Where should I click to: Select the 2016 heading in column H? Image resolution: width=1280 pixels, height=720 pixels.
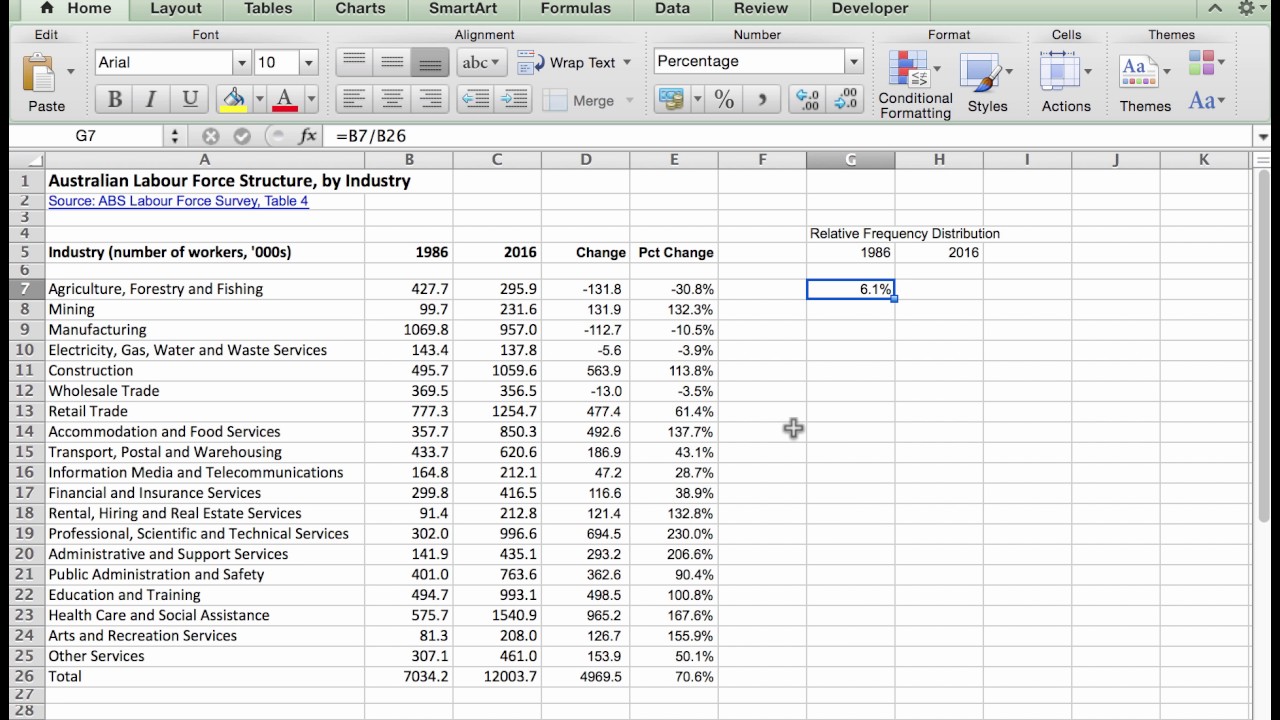[939, 252]
